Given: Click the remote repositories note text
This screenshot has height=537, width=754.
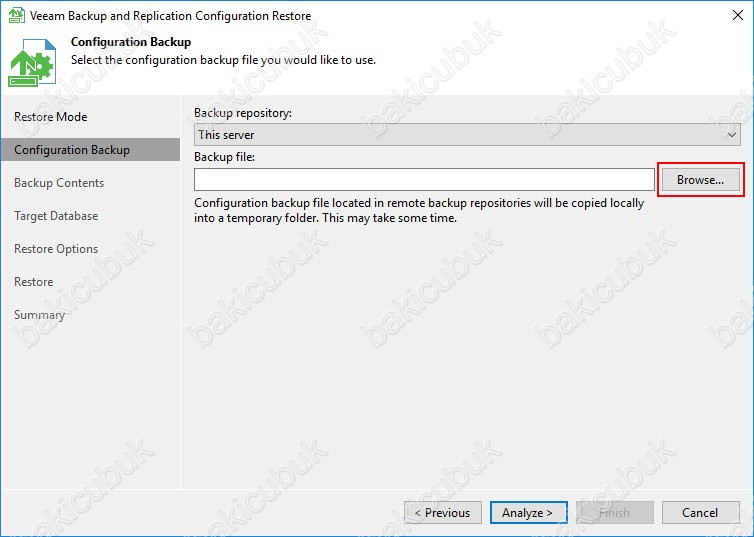Looking at the screenshot, I should pos(419,211).
